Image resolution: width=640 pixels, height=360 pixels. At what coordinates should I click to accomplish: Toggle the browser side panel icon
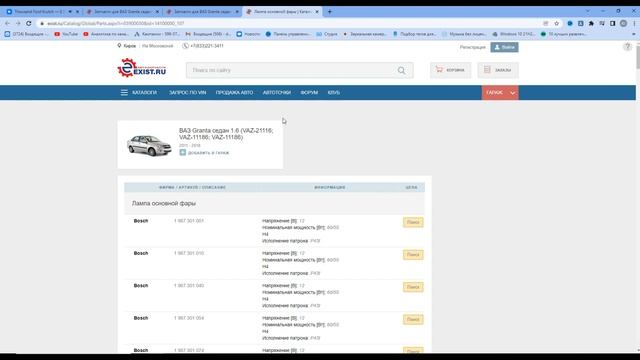[x=613, y=24]
